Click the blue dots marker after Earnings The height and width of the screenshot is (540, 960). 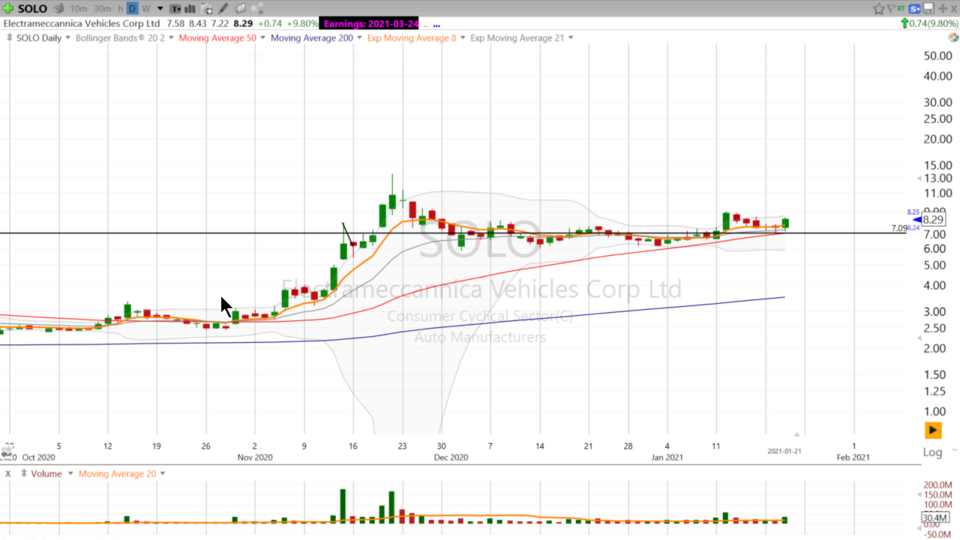coord(437,25)
